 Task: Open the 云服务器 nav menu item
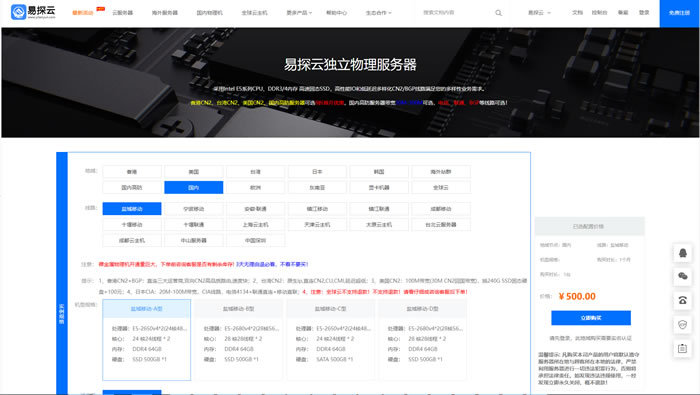tap(122, 13)
